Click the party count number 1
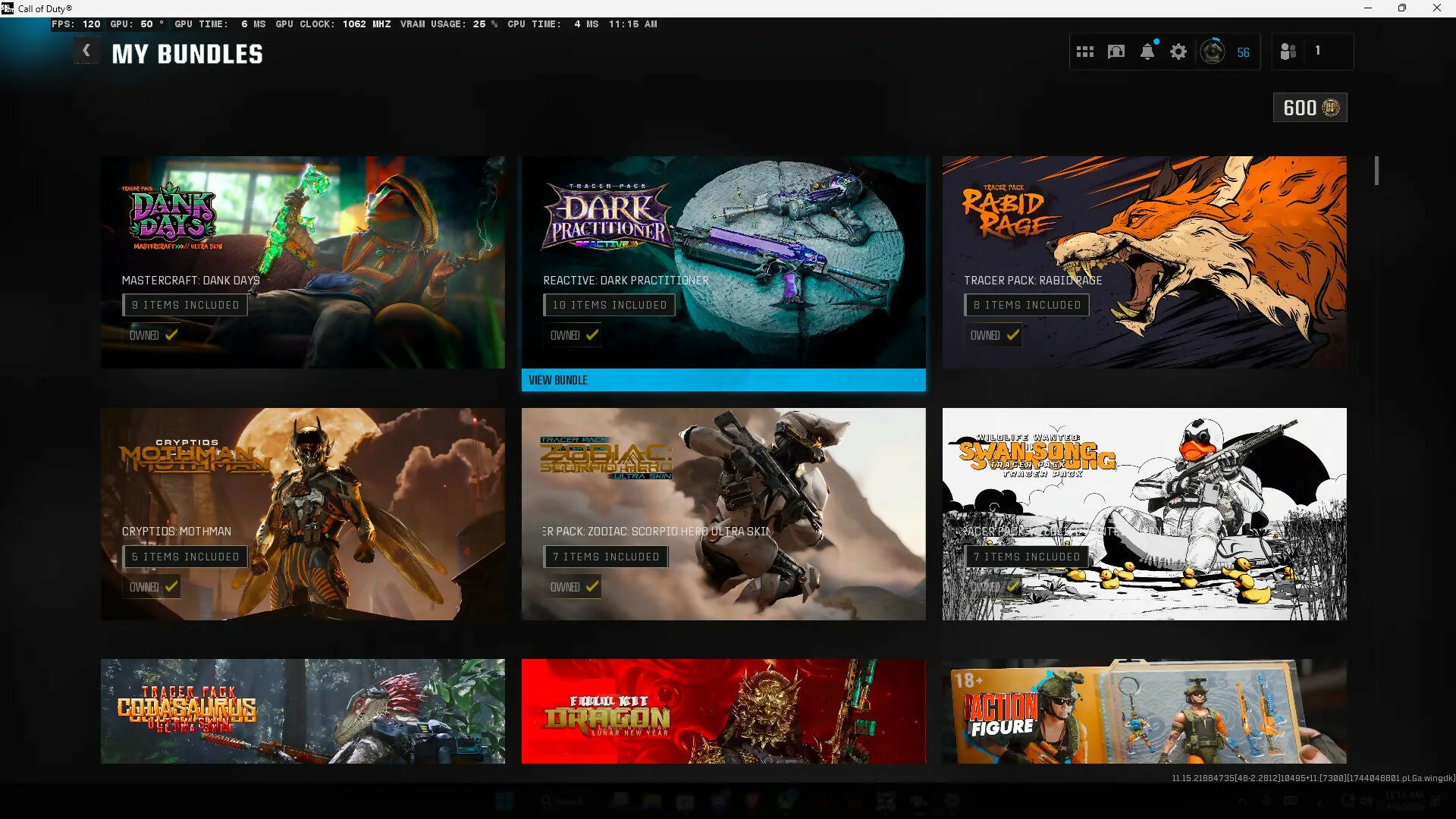1456x819 pixels. [x=1318, y=51]
